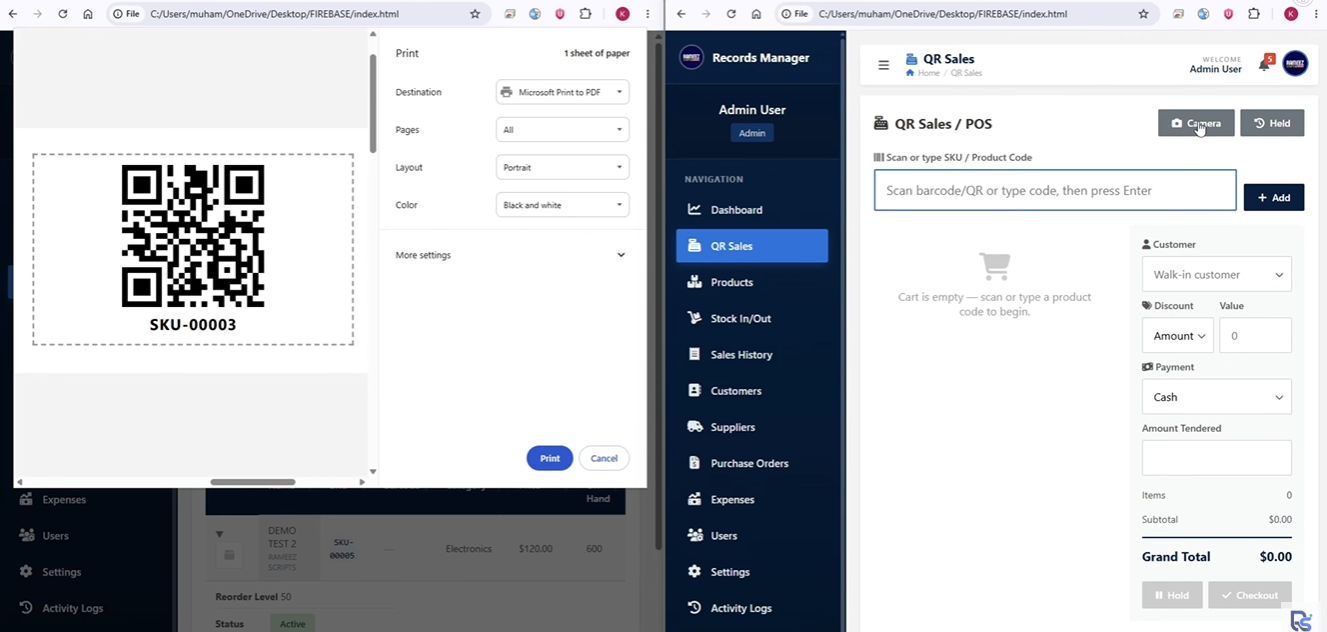Viewport: 1327px width, 632px height.
Task: Click print preview vertical scrollbar
Action: coord(373,105)
